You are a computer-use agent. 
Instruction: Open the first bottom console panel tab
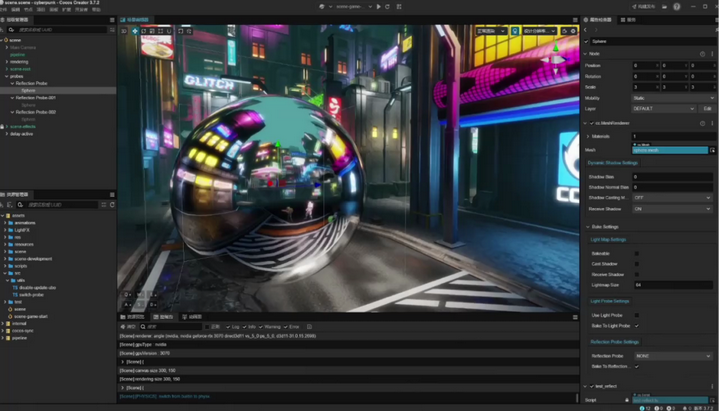(132, 317)
